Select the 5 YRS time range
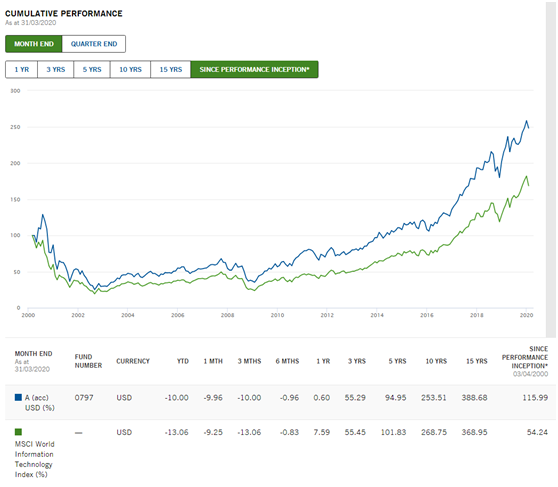This screenshot has width=558, height=487. [92, 69]
